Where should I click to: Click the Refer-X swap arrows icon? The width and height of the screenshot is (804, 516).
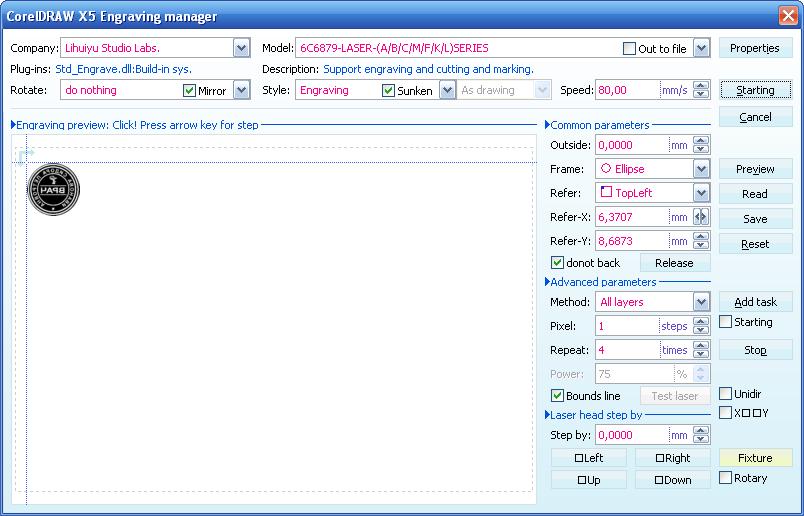coord(700,217)
